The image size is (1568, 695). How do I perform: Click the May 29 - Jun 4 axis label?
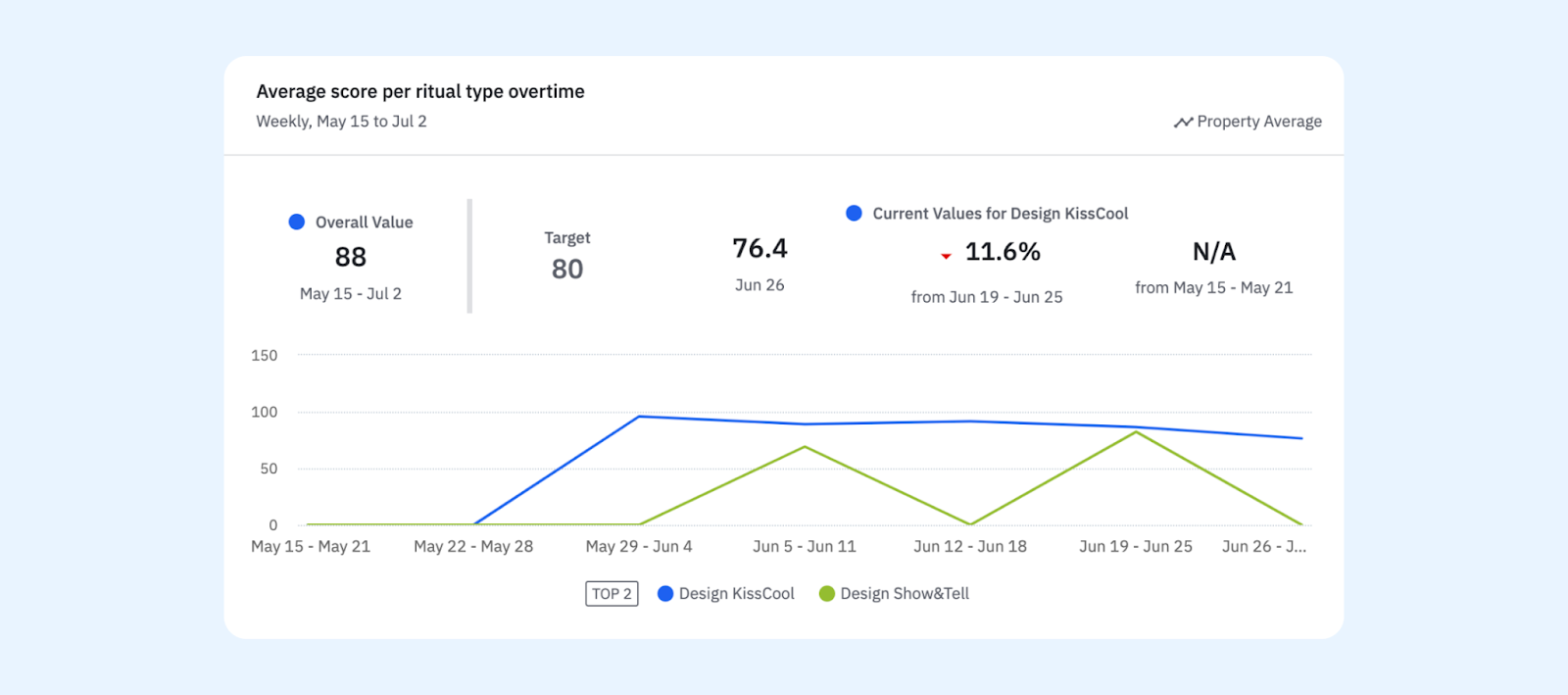pos(639,546)
